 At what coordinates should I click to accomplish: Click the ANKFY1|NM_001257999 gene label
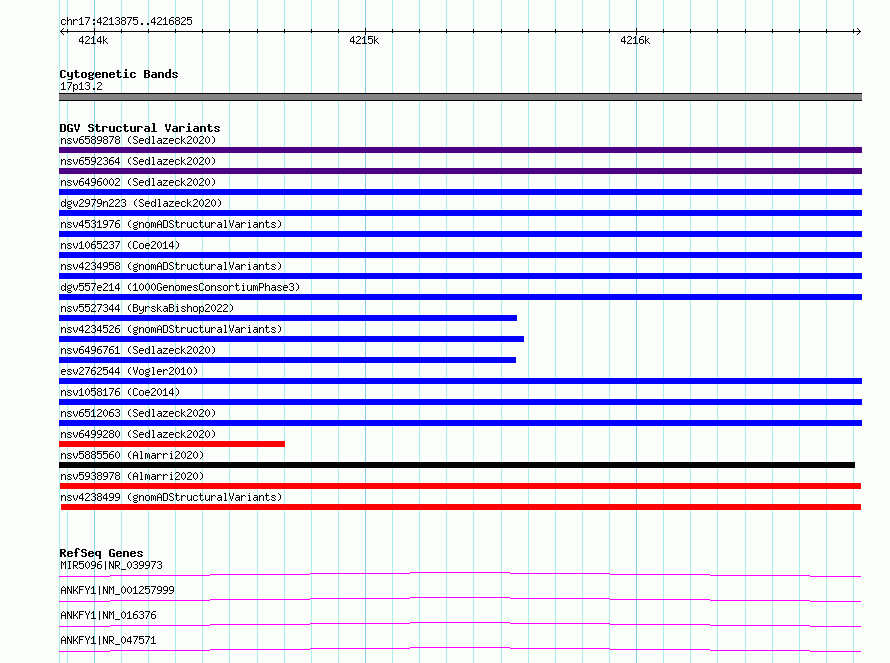click(117, 590)
